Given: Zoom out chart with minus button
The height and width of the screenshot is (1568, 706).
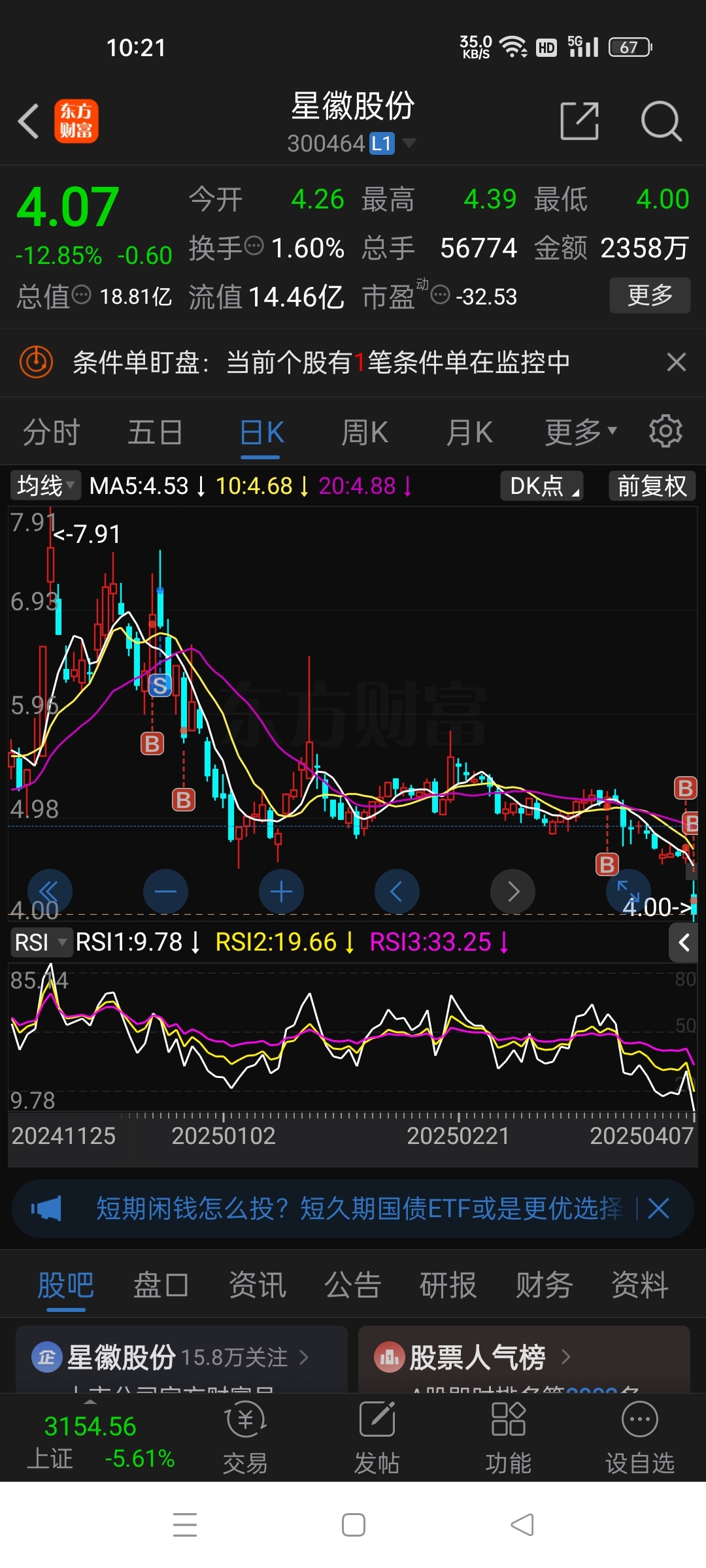Looking at the screenshot, I should 165,891.
